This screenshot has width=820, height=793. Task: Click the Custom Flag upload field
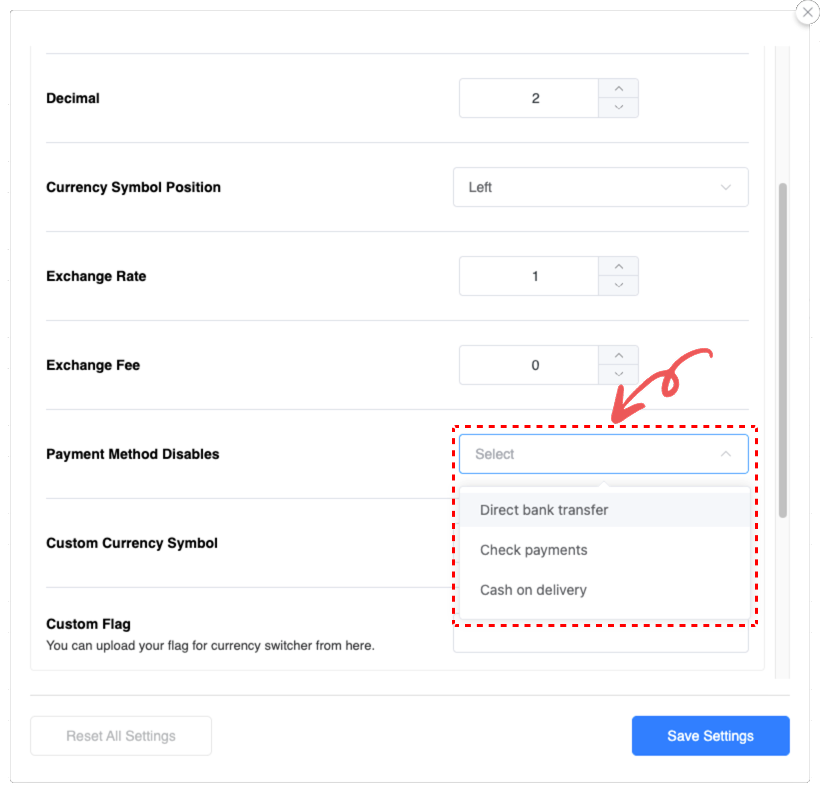point(600,640)
